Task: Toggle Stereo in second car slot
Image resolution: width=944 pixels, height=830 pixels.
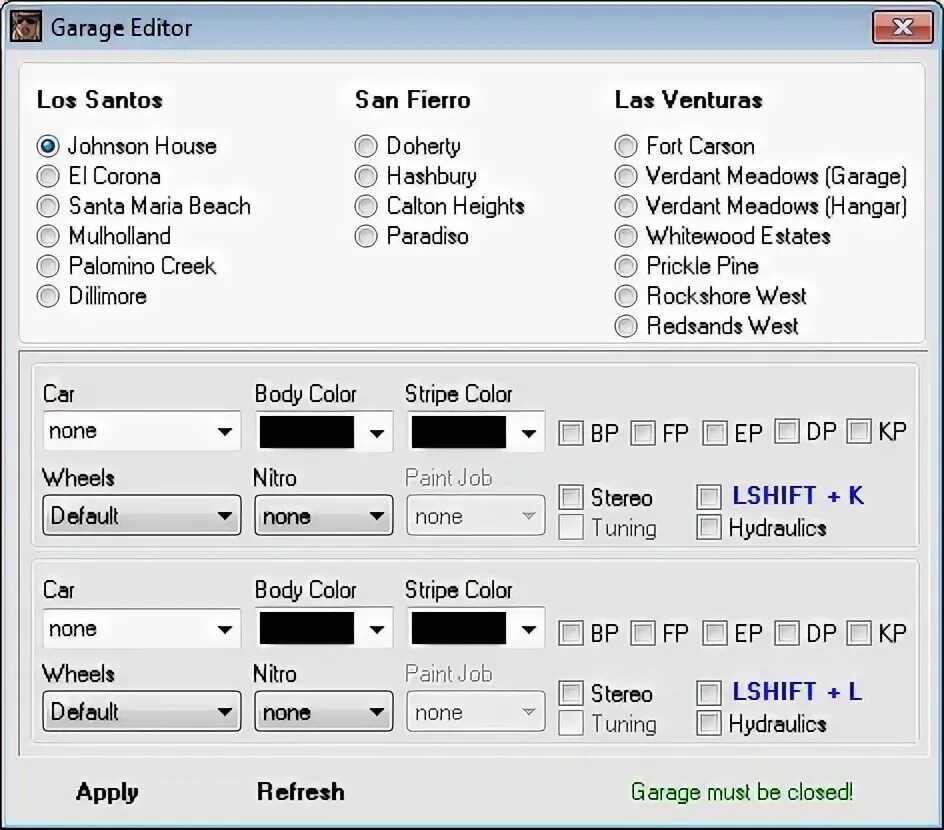Action: 571,693
